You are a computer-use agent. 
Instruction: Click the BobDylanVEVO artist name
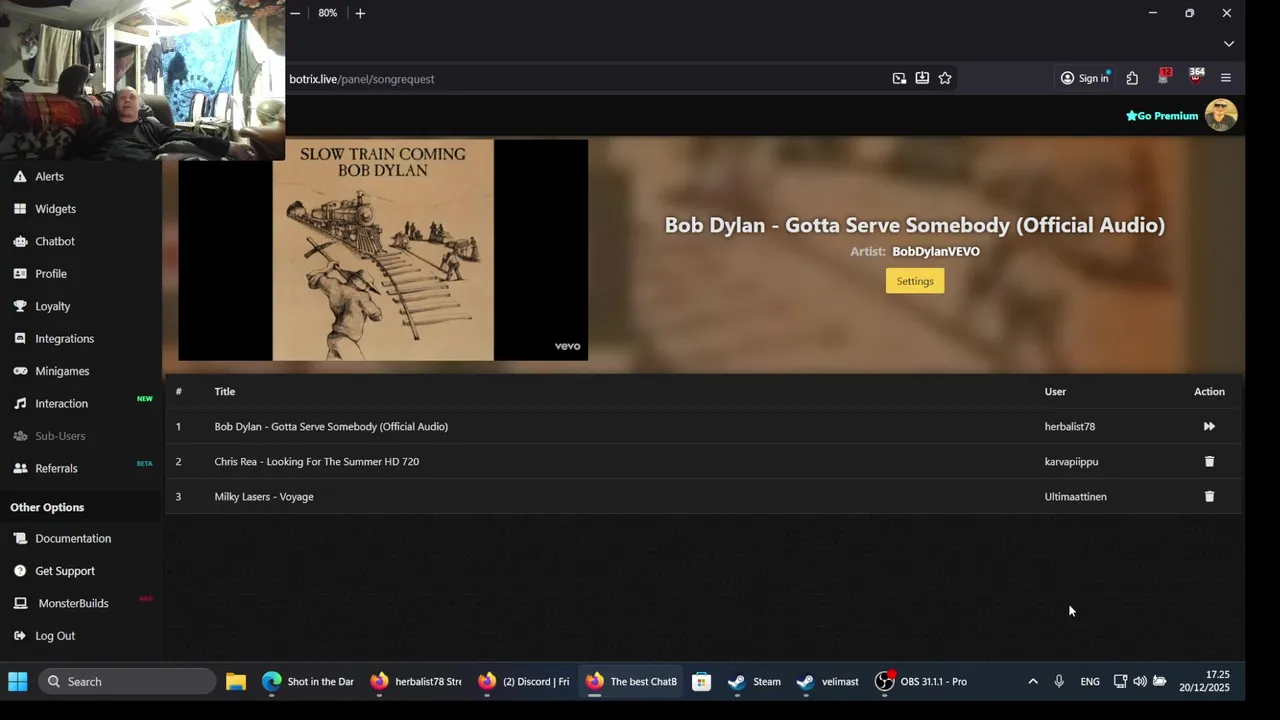point(936,251)
